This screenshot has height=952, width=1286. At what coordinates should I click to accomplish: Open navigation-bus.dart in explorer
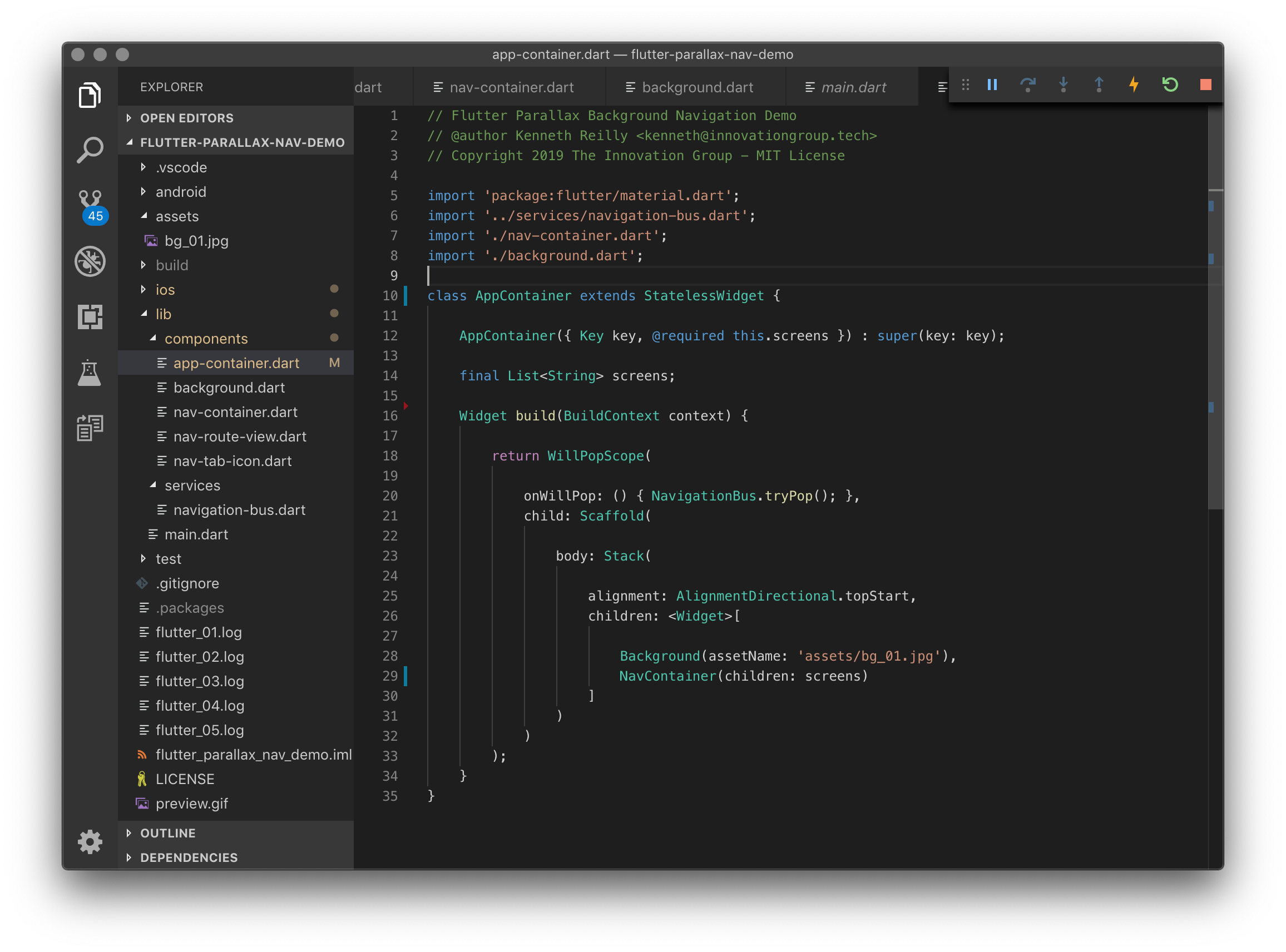coord(239,510)
